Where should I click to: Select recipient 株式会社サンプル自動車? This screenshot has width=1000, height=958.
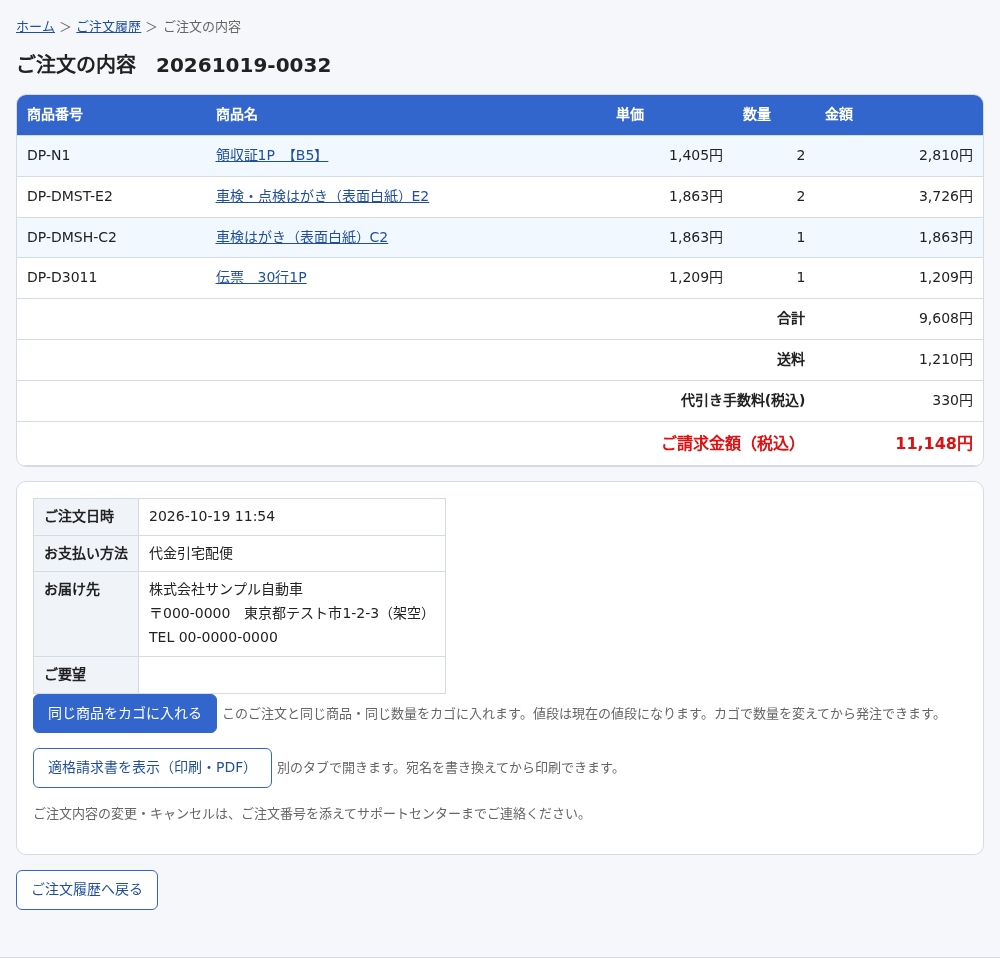point(226,589)
